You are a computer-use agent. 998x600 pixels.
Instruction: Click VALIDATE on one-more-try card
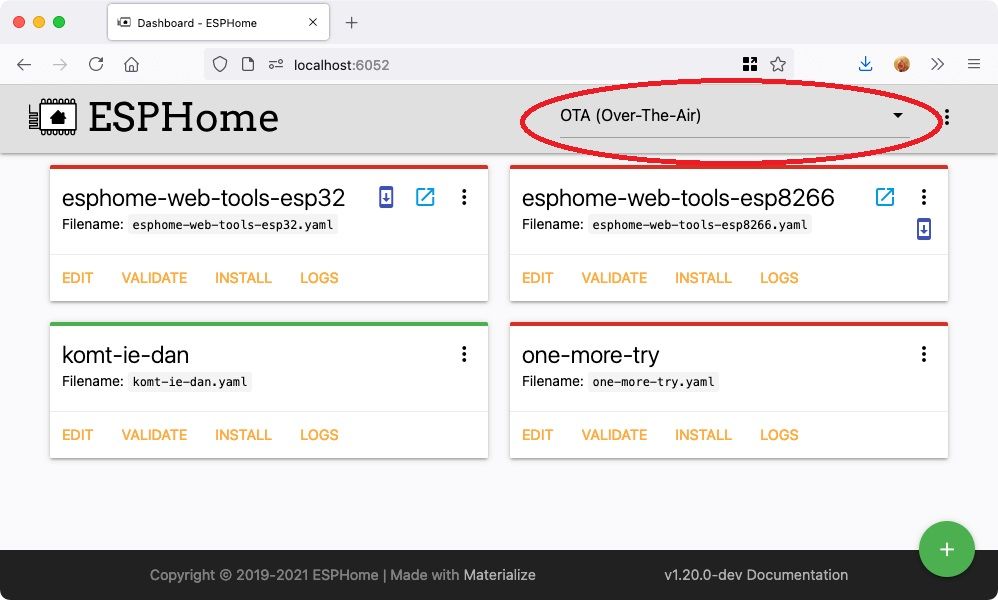(614, 435)
